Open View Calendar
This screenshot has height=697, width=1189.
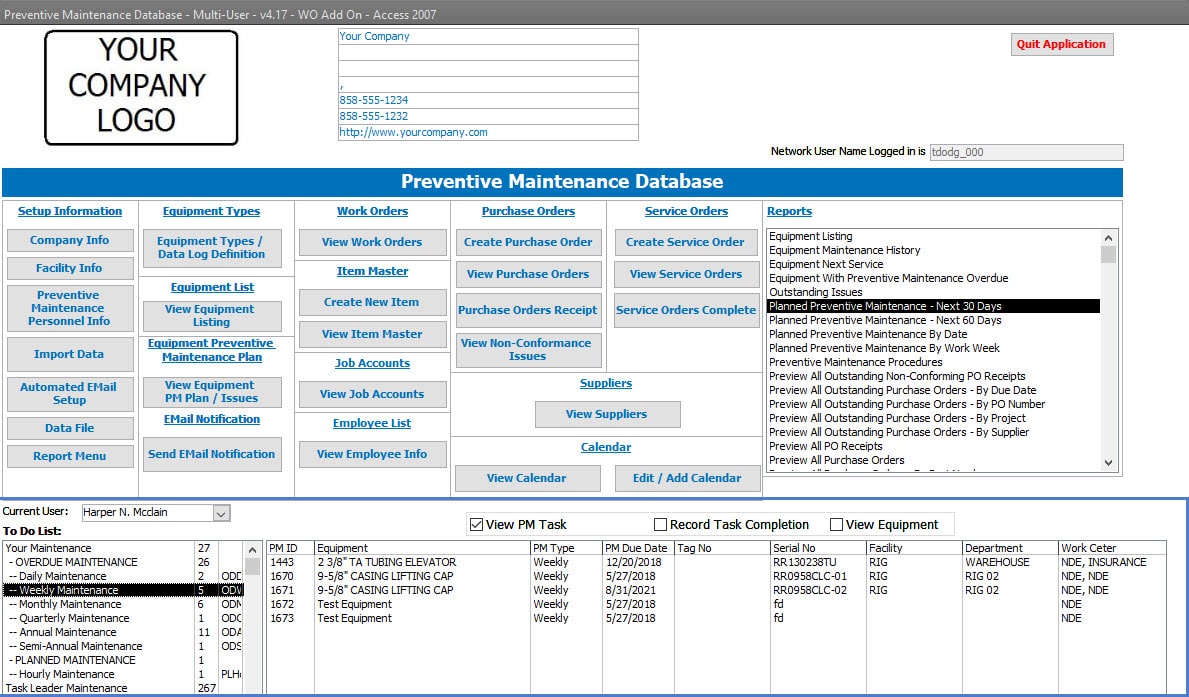coord(527,478)
